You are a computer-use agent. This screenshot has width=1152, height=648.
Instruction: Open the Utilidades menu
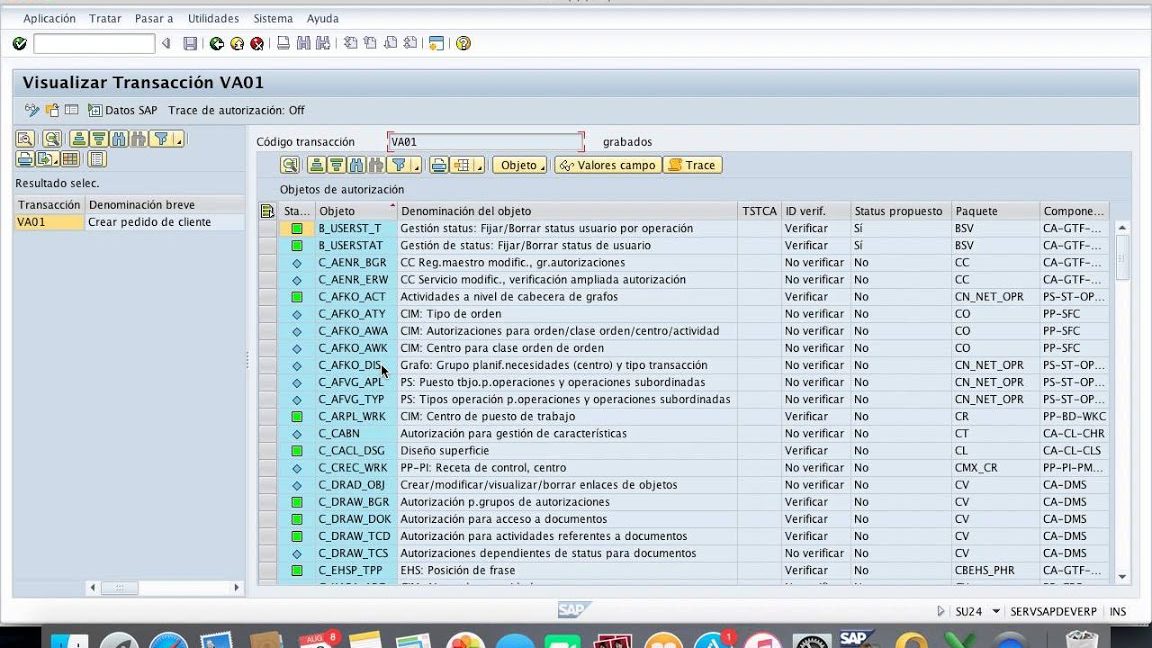click(x=214, y=18)
